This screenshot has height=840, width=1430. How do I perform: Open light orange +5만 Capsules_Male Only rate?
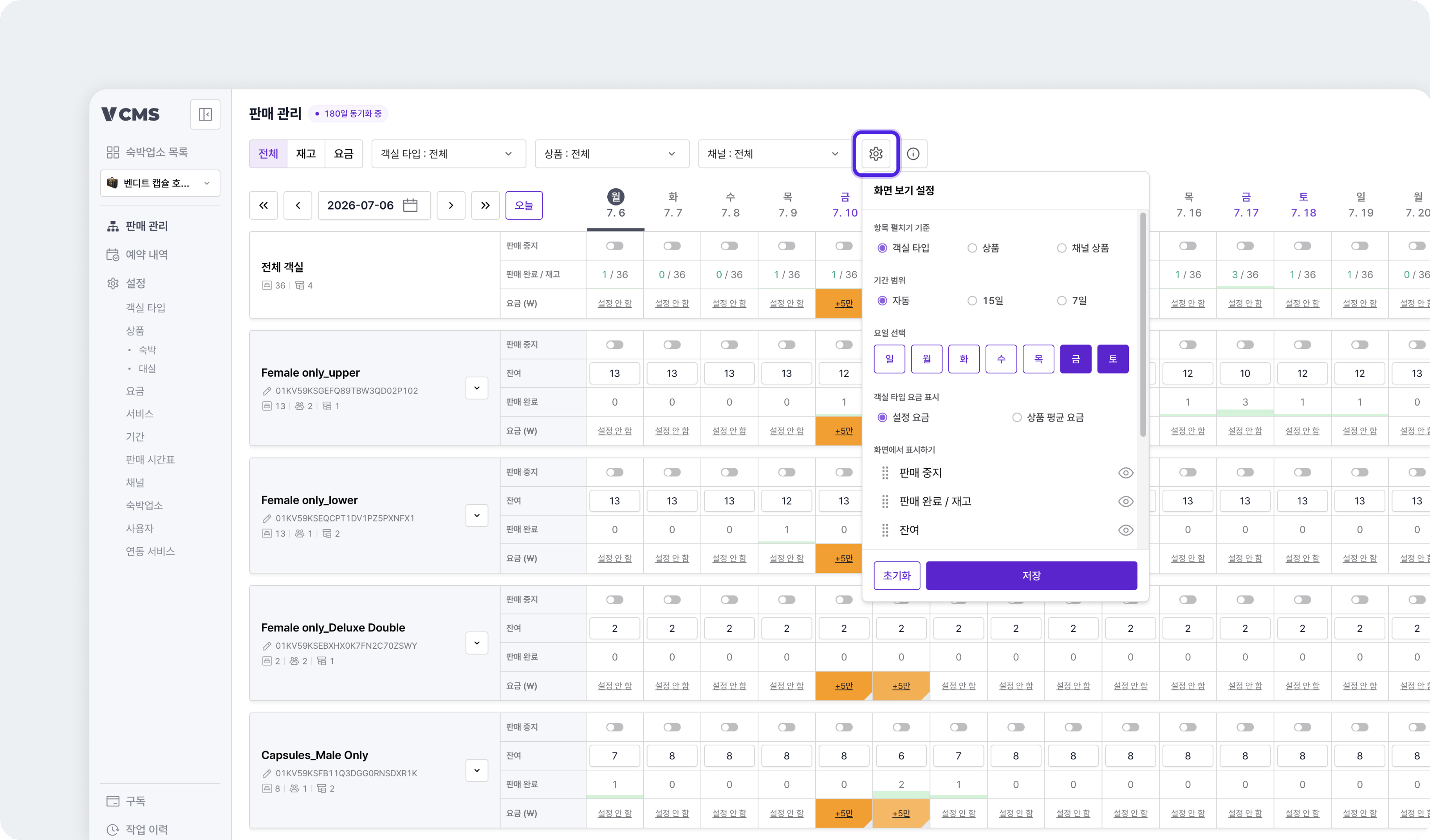[901, 813]
